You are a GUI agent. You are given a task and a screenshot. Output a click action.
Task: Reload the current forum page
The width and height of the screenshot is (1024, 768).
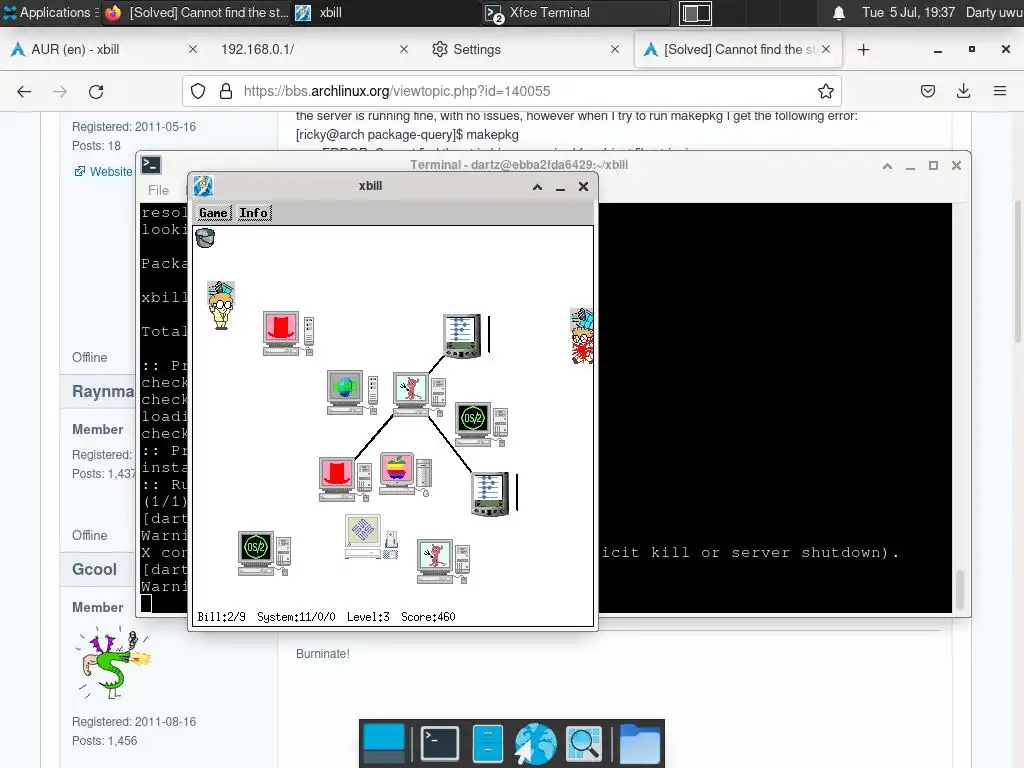pyautogui.click(x=96, y=91)
